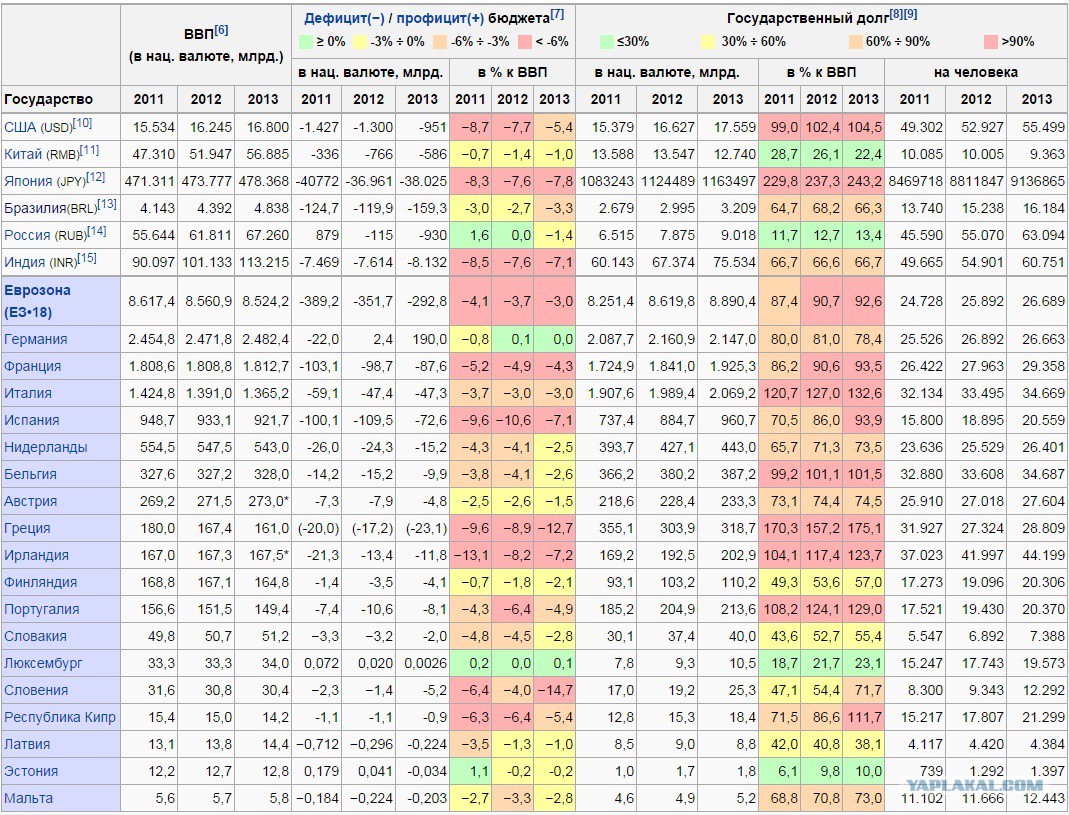Open the Мальта link
This screenshot has width=1069, height=815.
pos(28,798)
